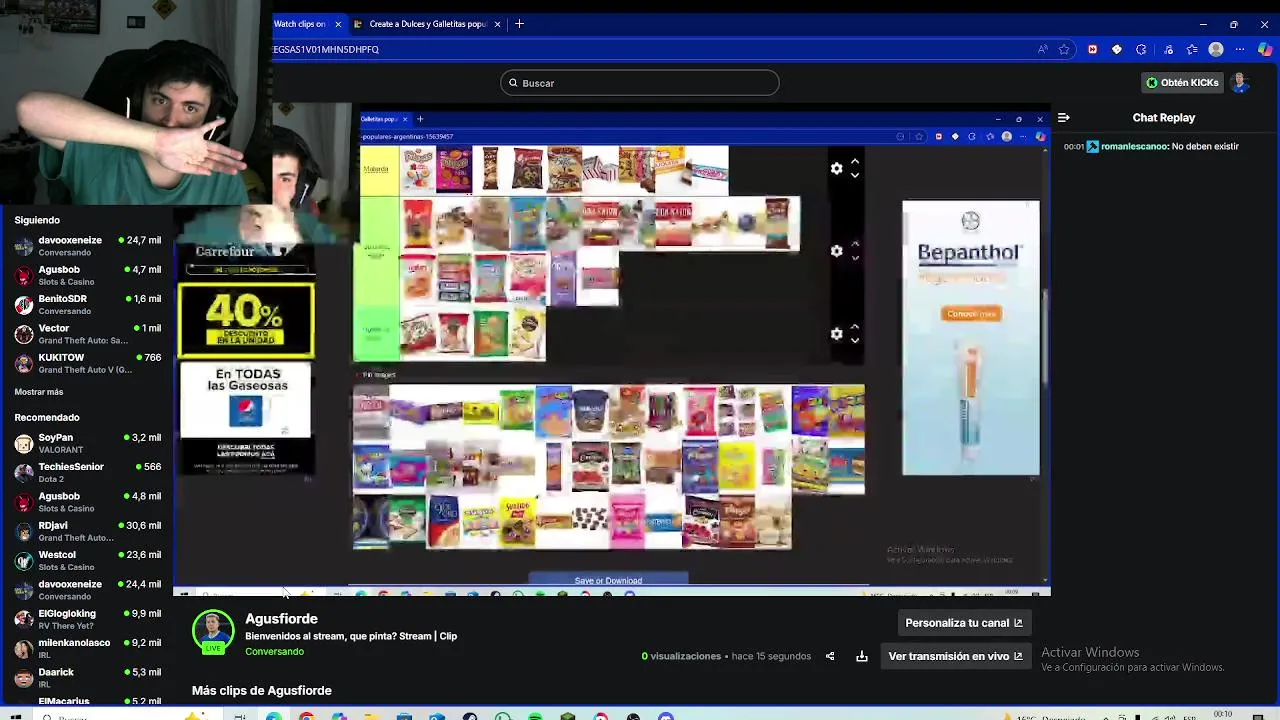
Task: Click the download clip icon
Action: click(862, 656)
